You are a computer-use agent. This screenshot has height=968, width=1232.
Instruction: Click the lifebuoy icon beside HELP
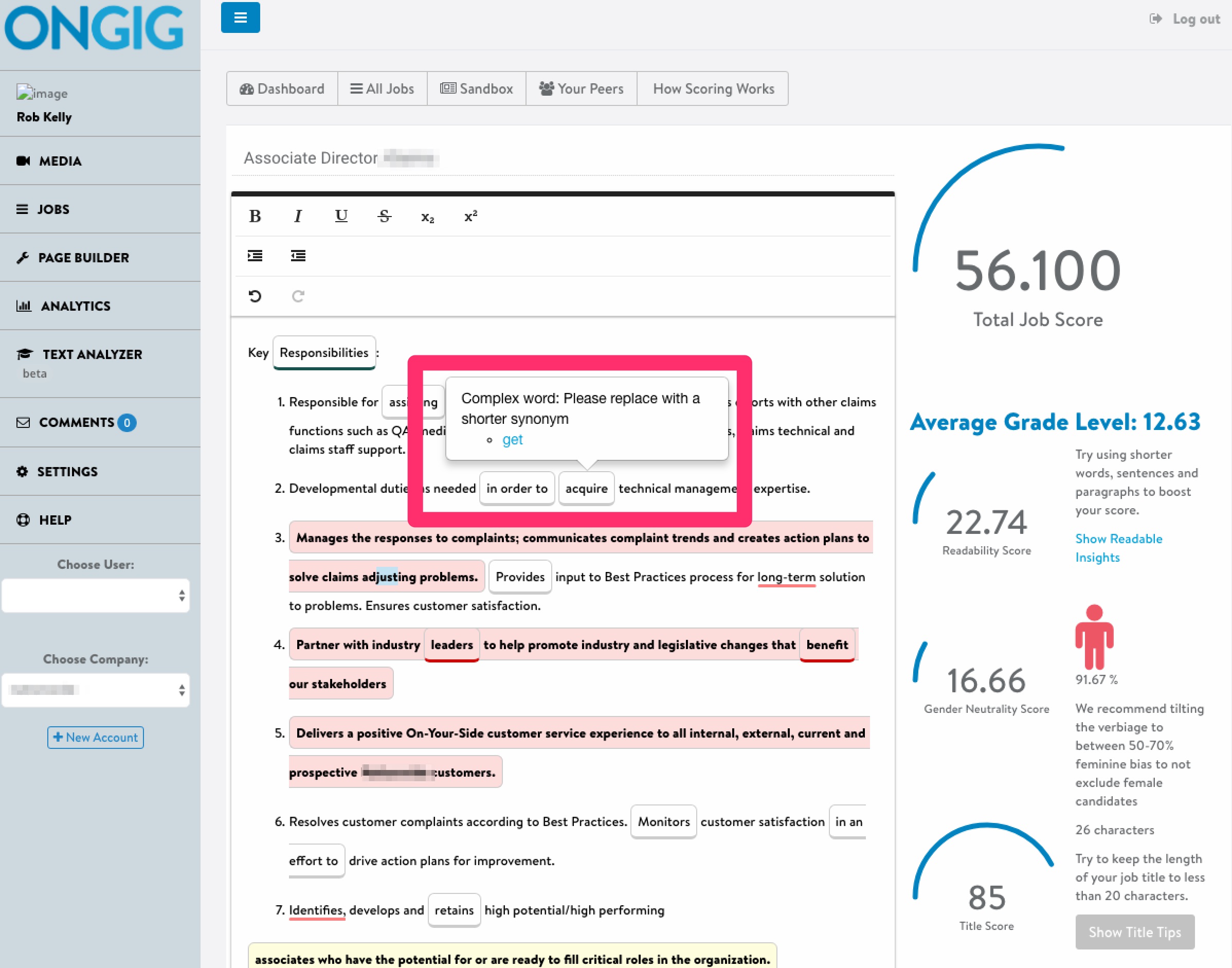[23, 519]
